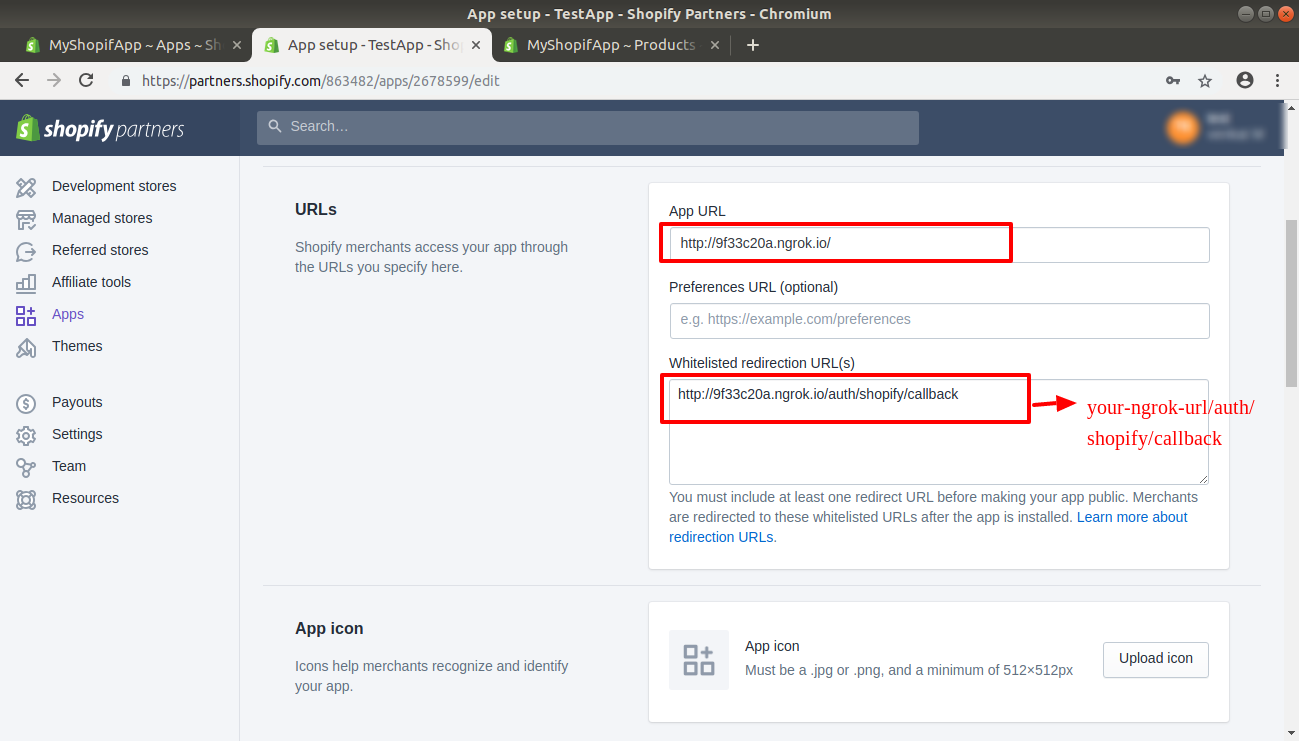Click the App URL input field
The width and height of the screenshot is (1299, 741).
[939, 245]
